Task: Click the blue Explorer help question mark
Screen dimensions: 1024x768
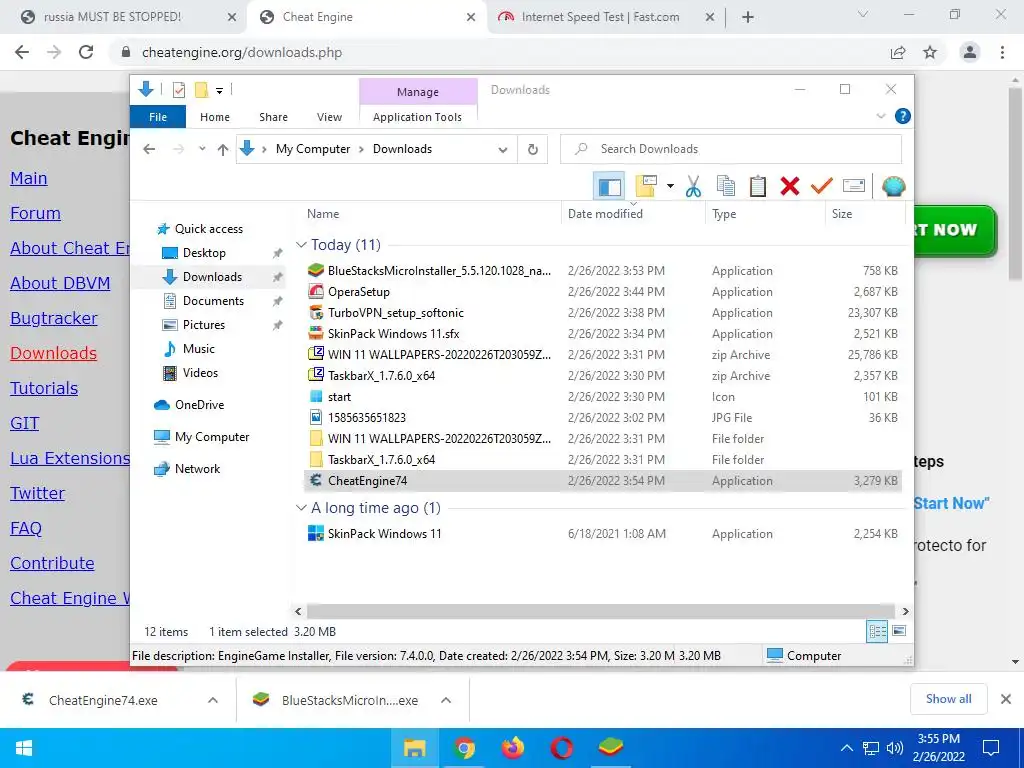Action: click(x=903, y=116)
